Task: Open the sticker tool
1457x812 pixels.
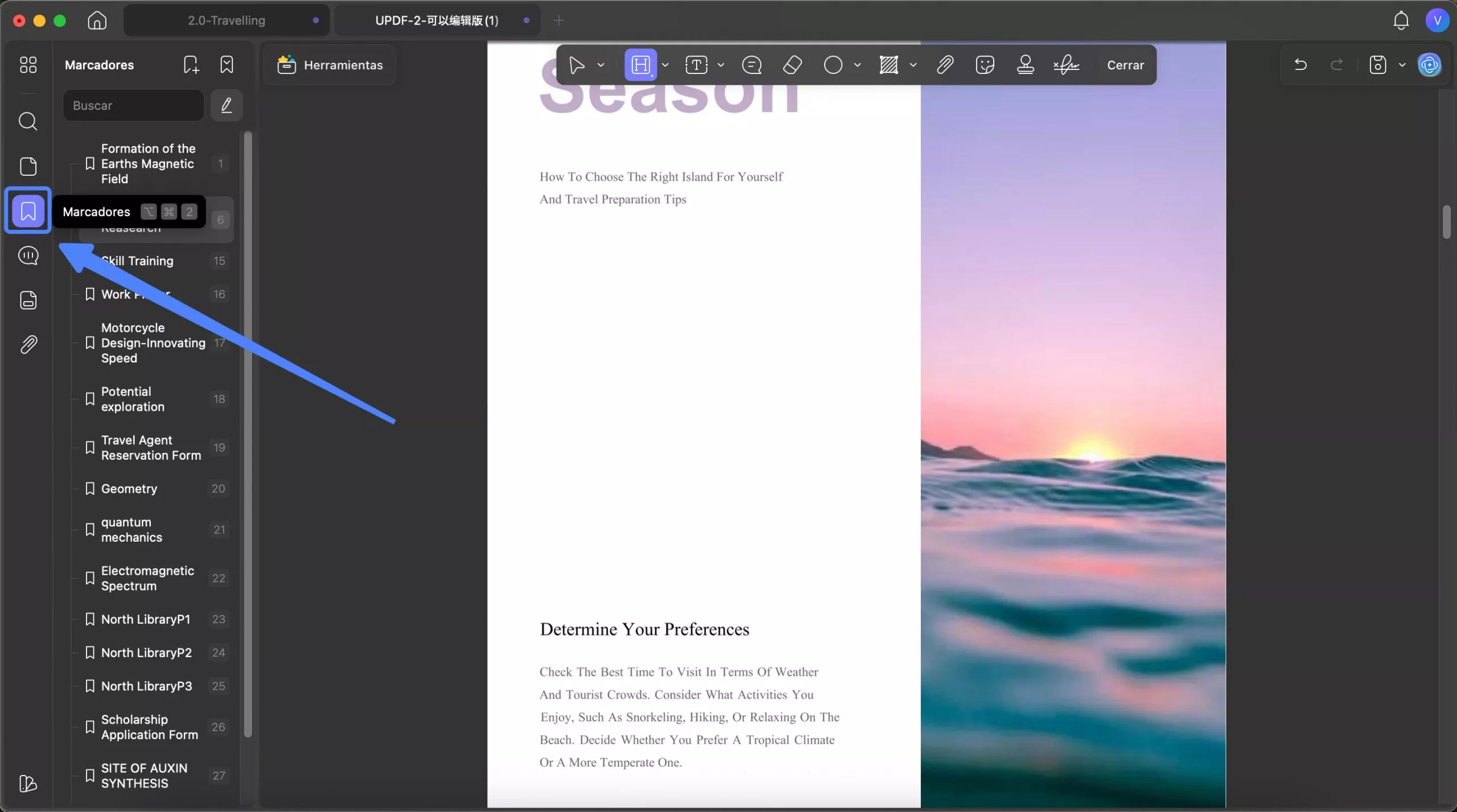Action: click(985, 65)
